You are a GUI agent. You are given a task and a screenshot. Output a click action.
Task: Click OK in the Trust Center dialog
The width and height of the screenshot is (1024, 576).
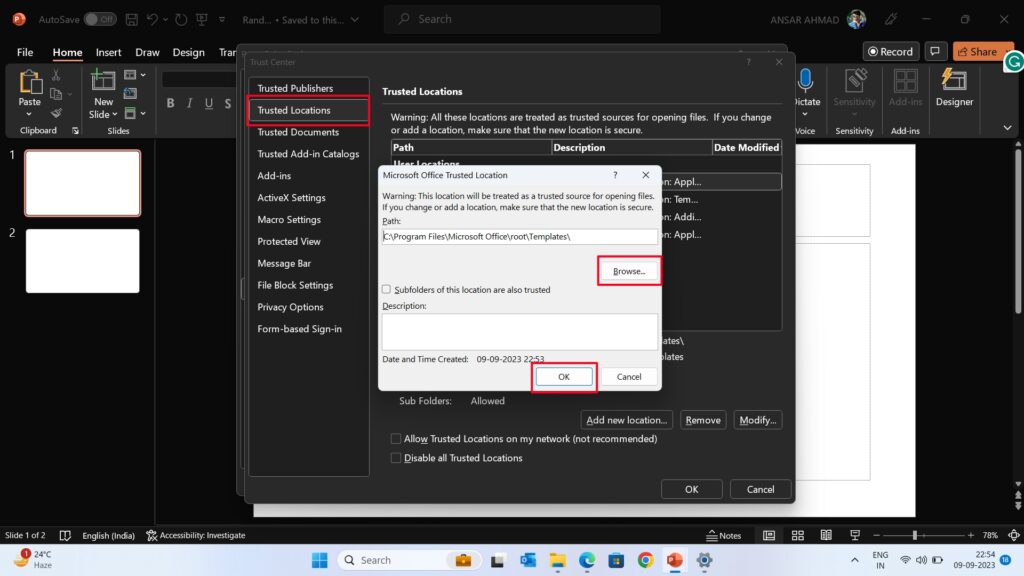point(691,489)
